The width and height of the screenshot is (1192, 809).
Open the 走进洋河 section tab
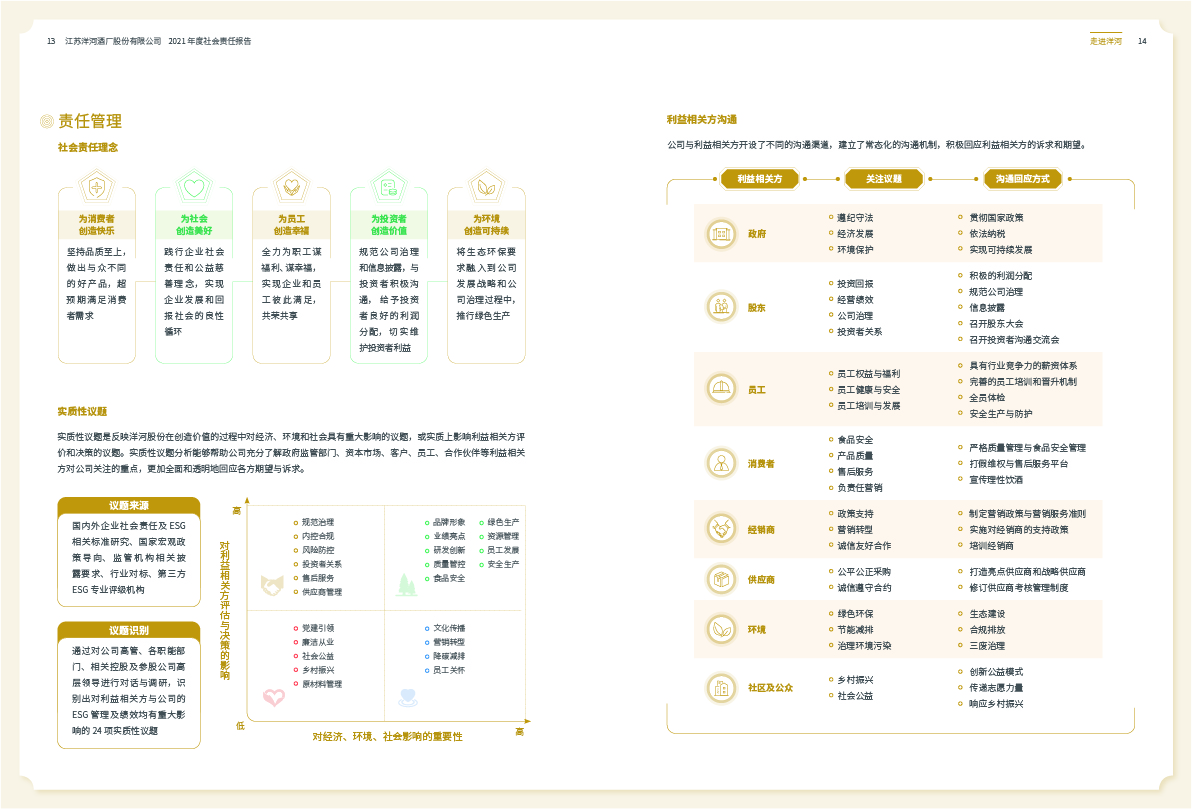tap(1105, 41)
